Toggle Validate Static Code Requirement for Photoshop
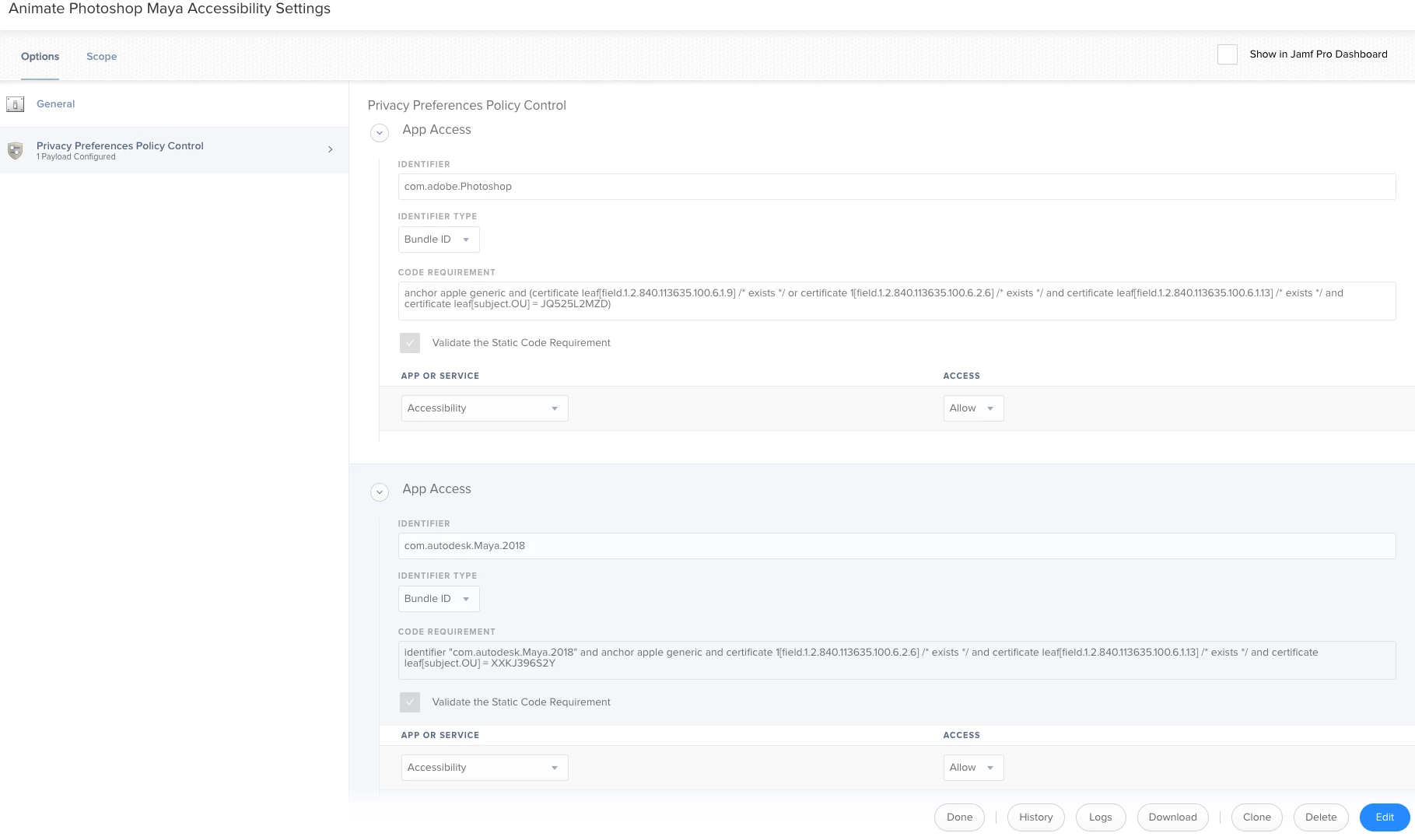The height and width of the screenshot is (840, 1415). coord(410,343)
